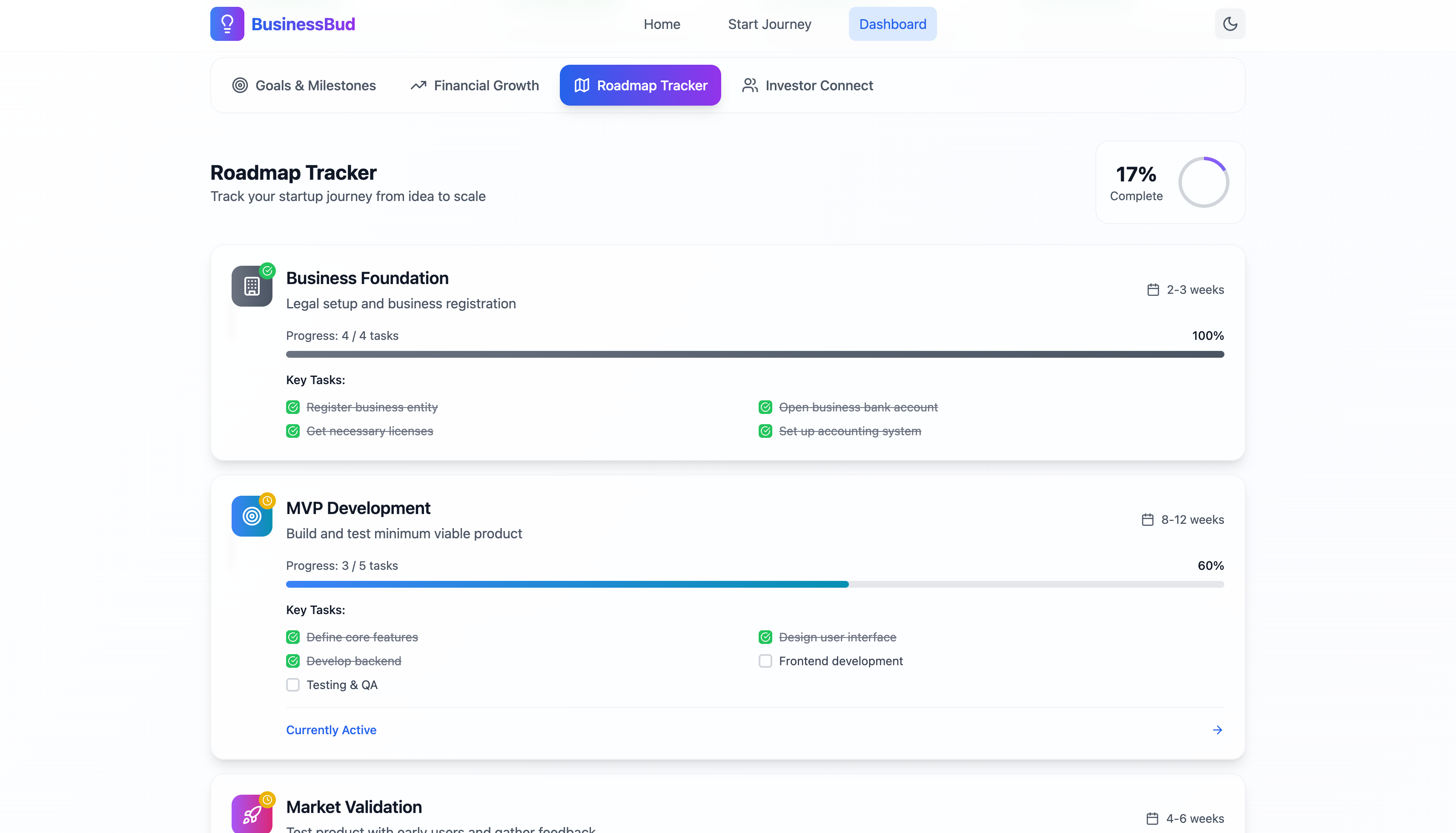Check the Frontend development task

765,661
